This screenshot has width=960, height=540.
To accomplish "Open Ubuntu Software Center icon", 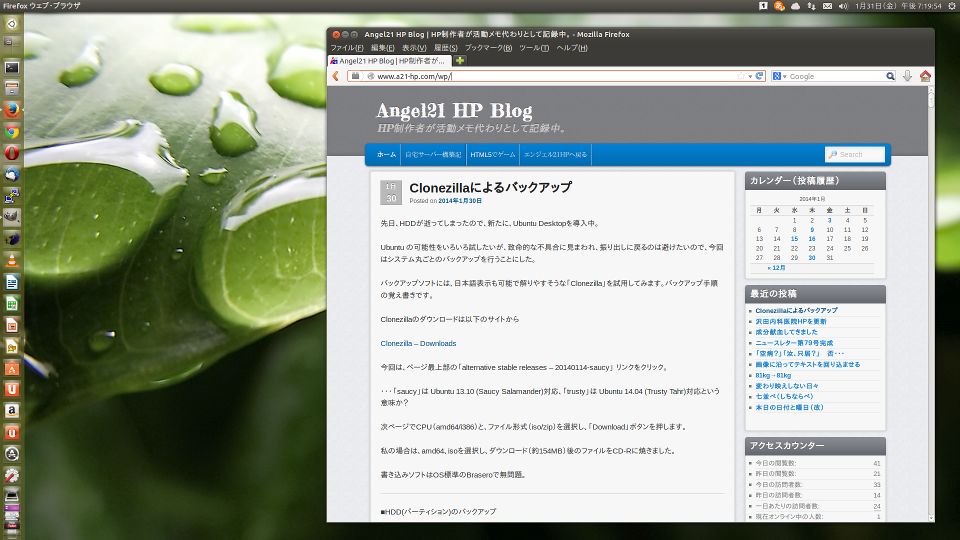I will tap(12, 368).
